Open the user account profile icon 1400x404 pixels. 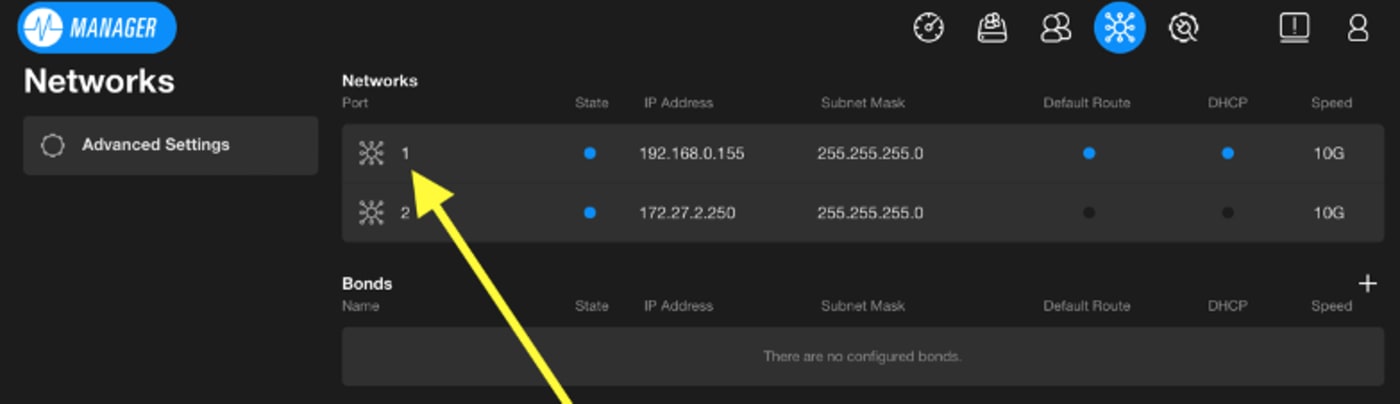click(1357, 28)
